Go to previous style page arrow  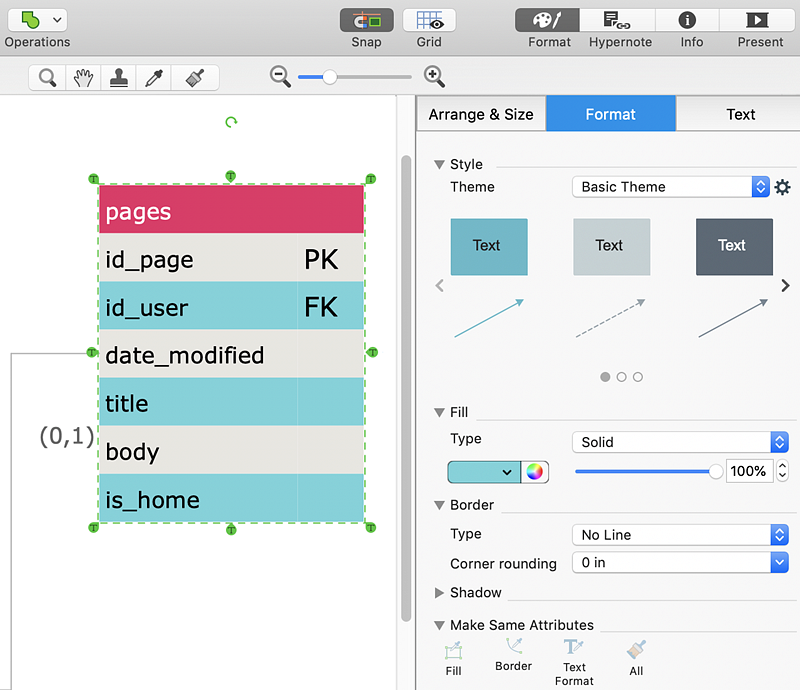pos(439,286)
